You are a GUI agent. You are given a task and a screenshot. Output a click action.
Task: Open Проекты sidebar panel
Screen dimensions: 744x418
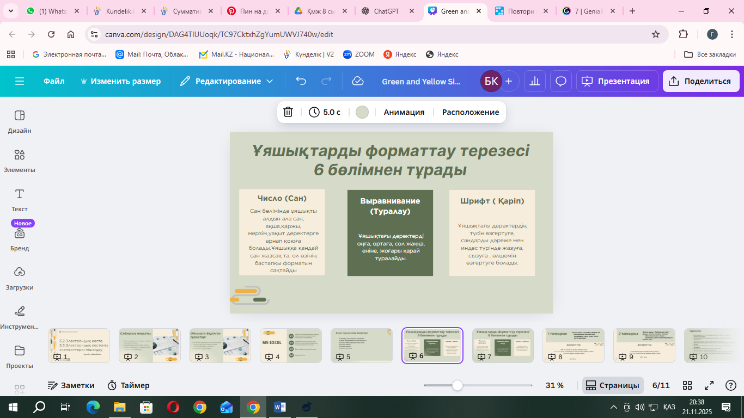[19, 357]
